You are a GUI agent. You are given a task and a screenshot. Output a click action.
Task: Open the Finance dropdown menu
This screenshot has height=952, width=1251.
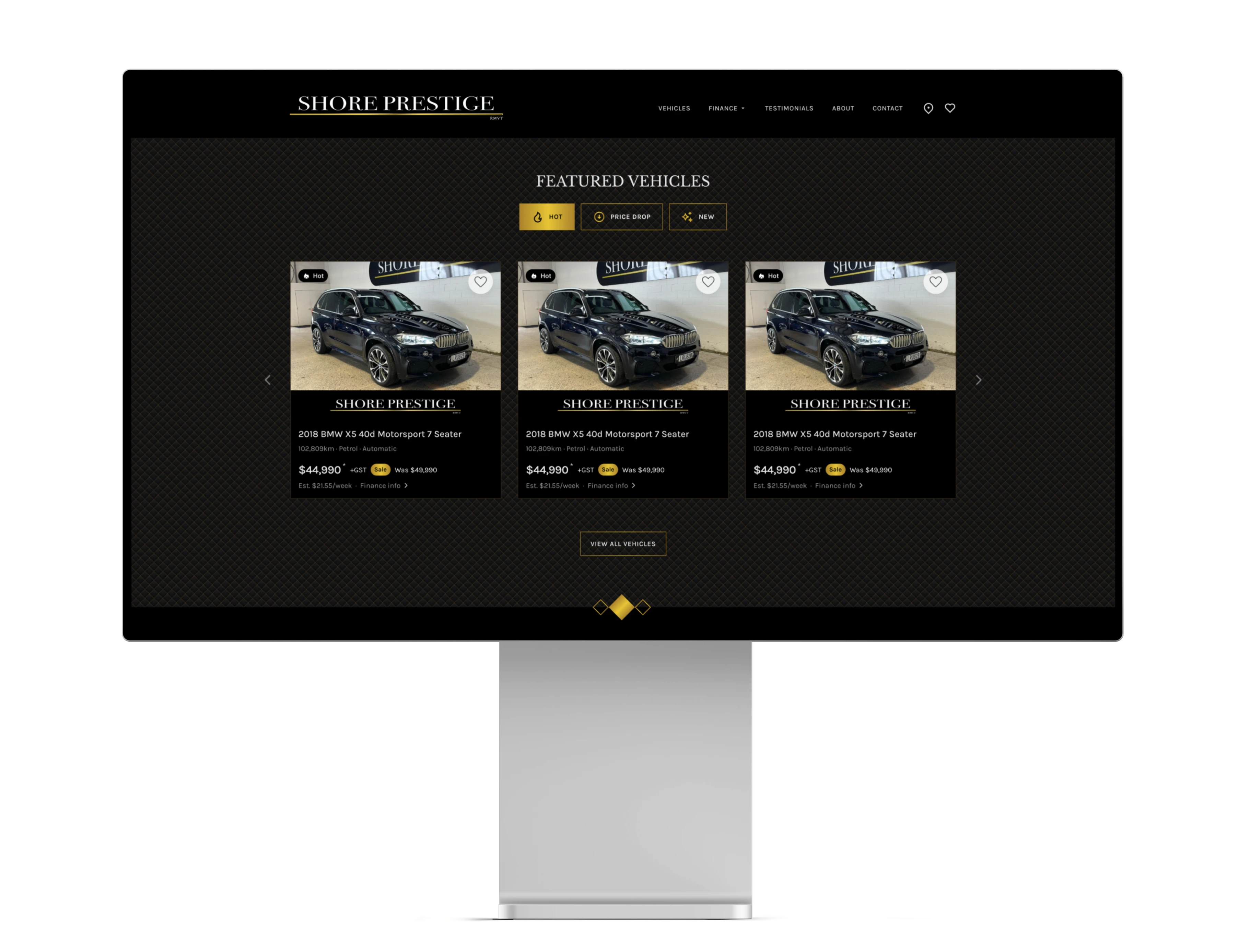coord(726,108)
